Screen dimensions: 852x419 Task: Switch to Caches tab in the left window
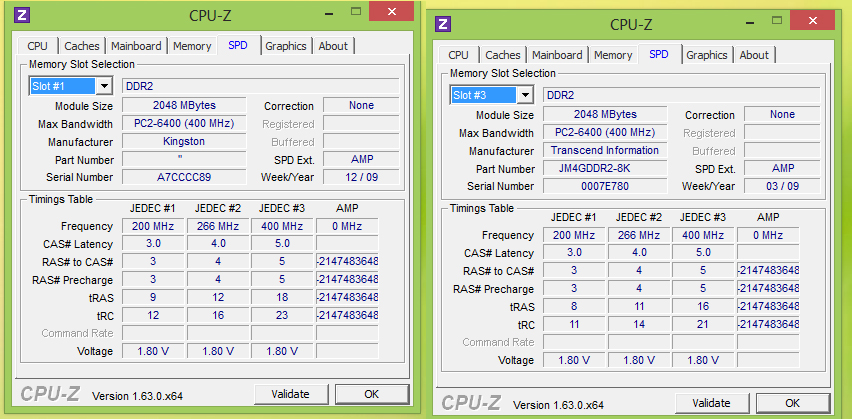click(82, 46)
